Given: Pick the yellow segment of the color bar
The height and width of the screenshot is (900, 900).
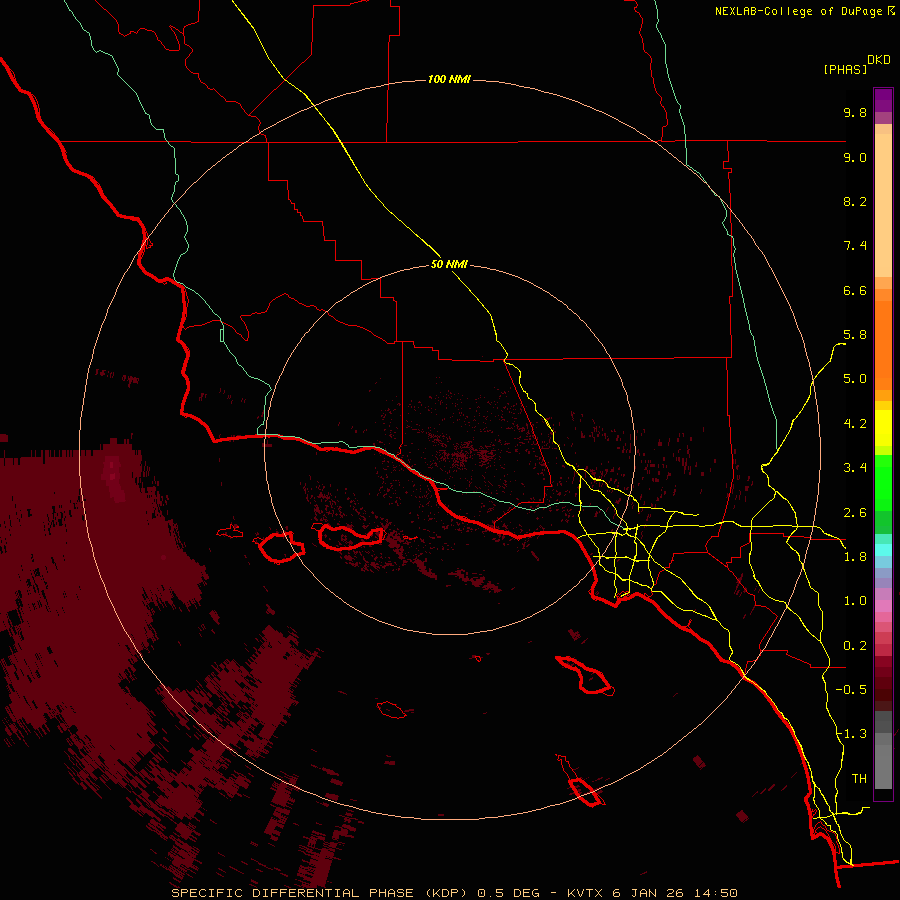Looking at the screenshot, I should click(883, 428).
